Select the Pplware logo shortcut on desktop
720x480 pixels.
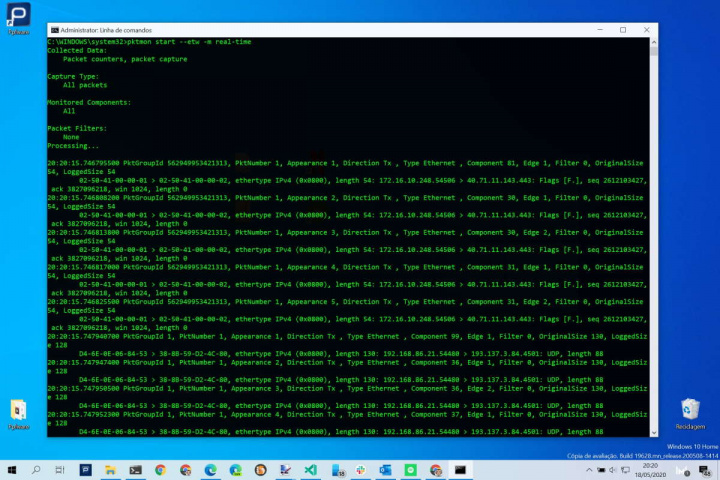pyautogui.click(x=18, y=17)
